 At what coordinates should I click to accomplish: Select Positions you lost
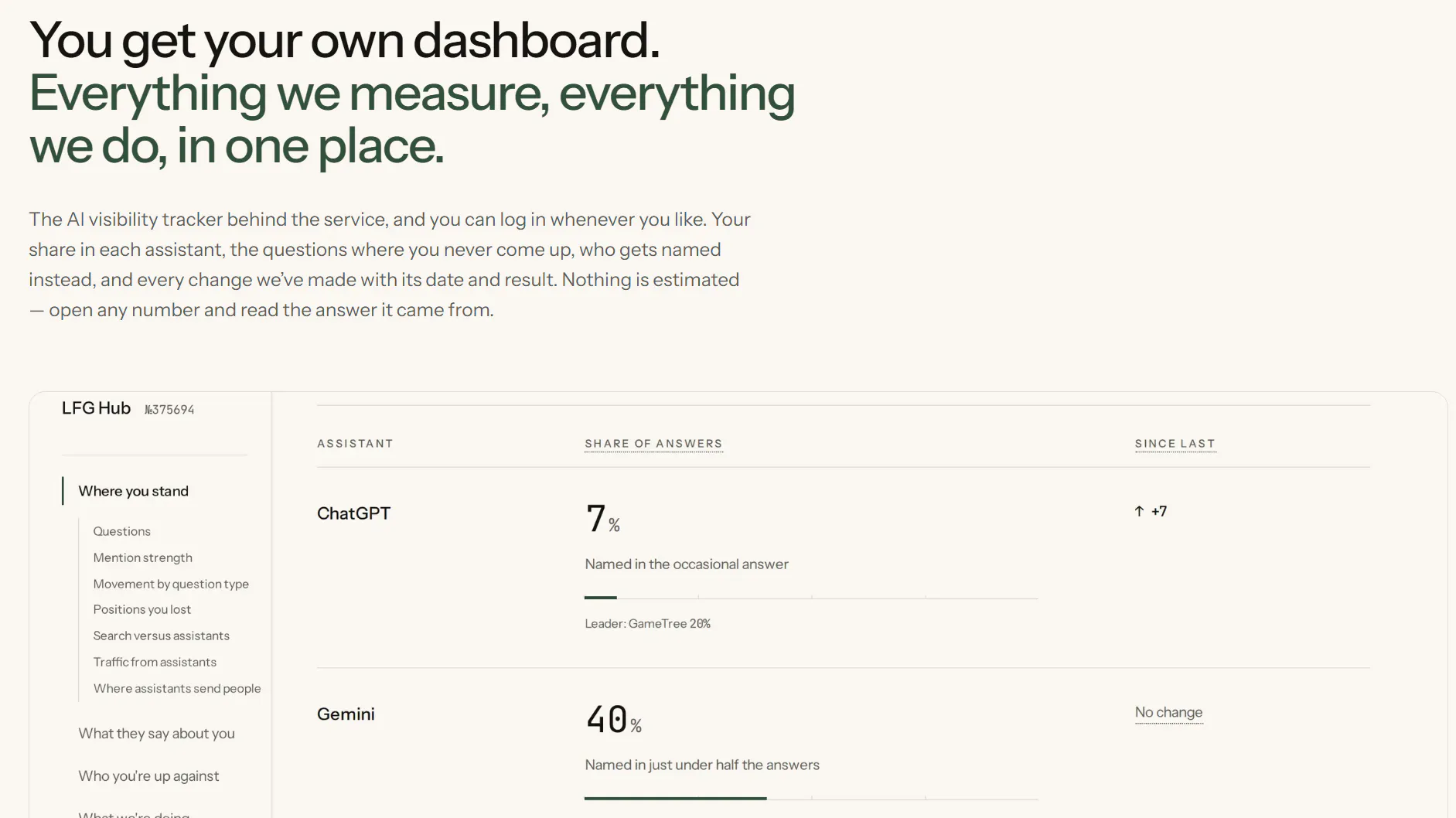[142, 609]
